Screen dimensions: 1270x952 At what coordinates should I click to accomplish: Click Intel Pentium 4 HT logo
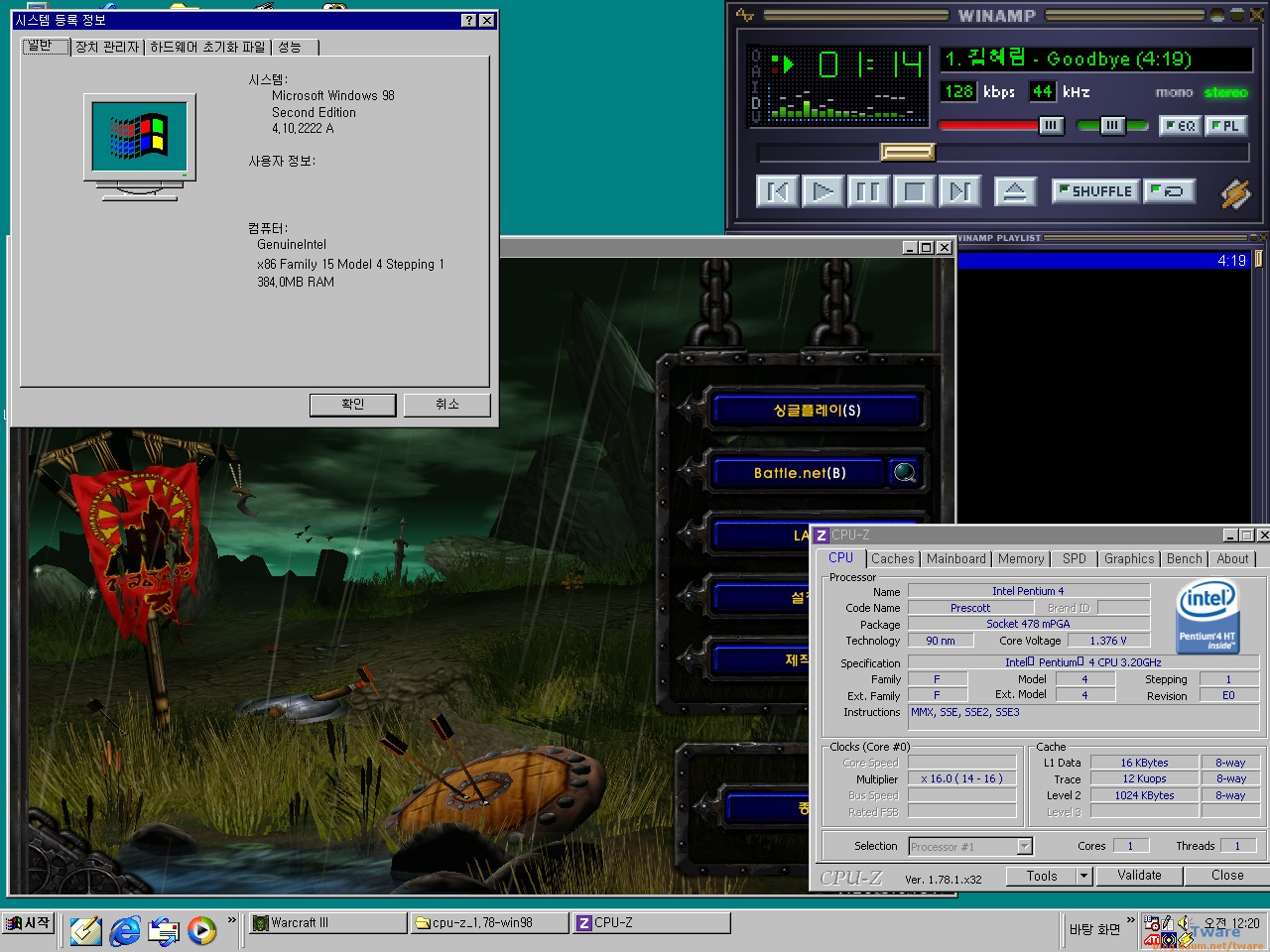[1207, 618]
